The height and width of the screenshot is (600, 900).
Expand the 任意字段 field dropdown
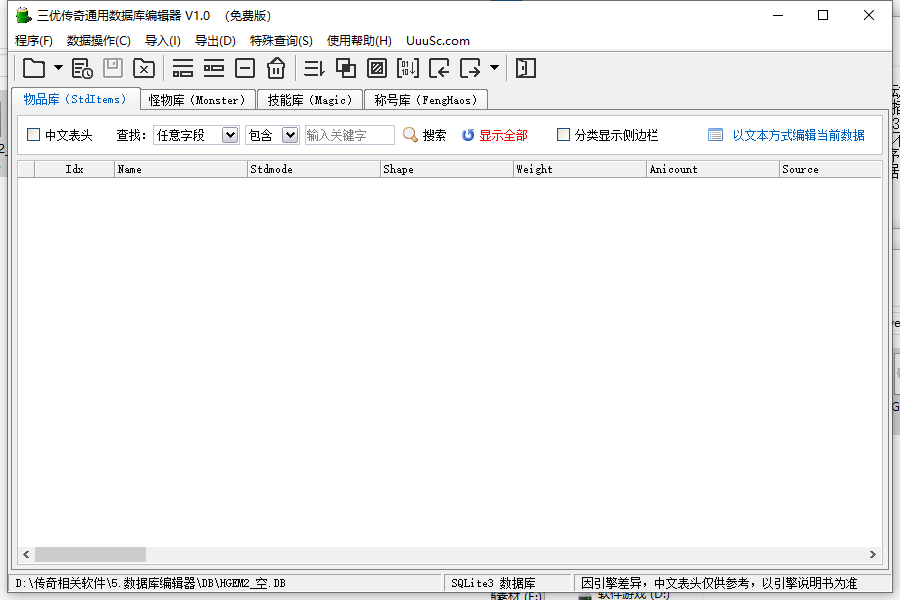click(229, 135)
